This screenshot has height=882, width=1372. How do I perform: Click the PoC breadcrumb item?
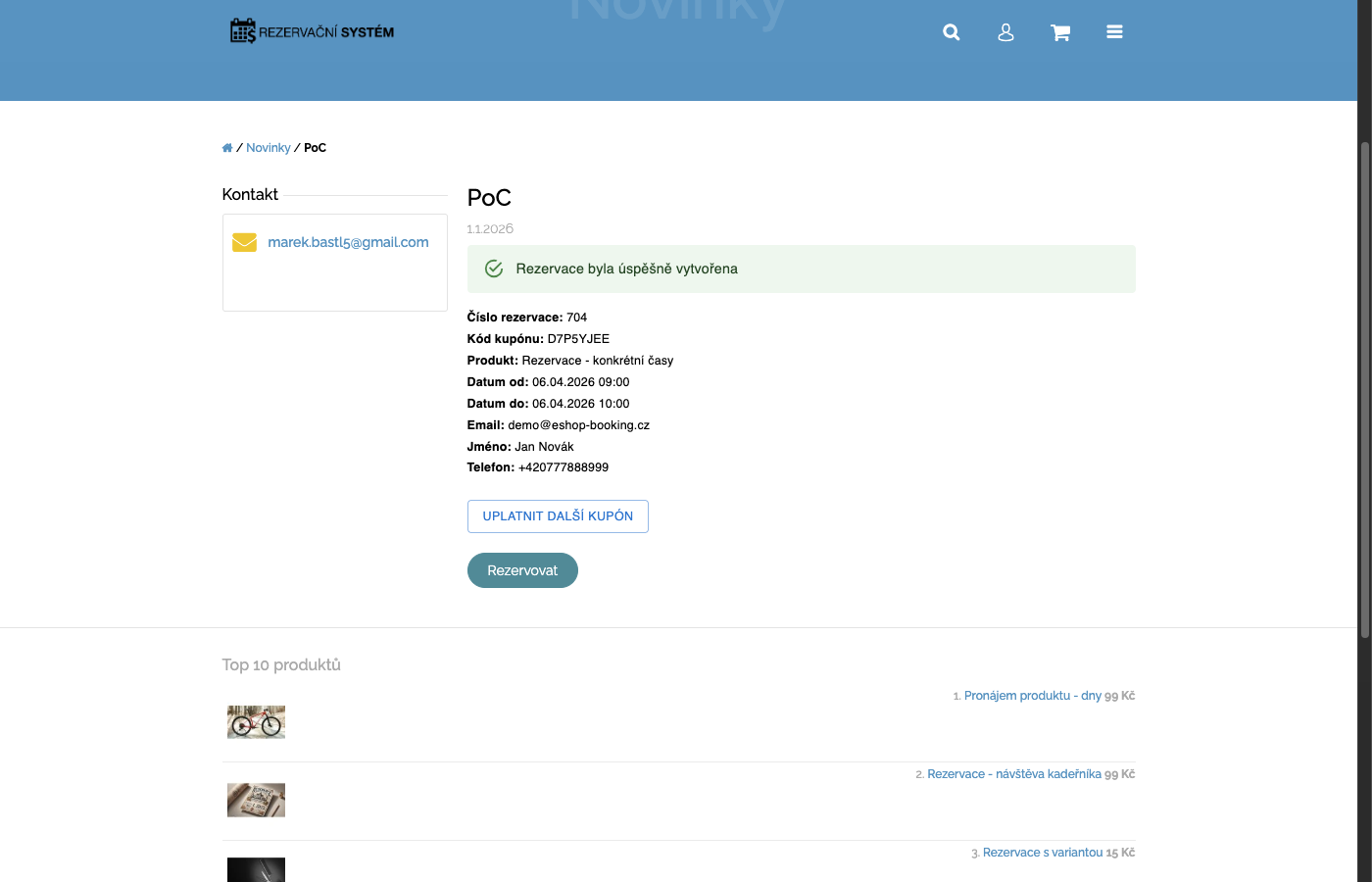(x=315, y=148)
